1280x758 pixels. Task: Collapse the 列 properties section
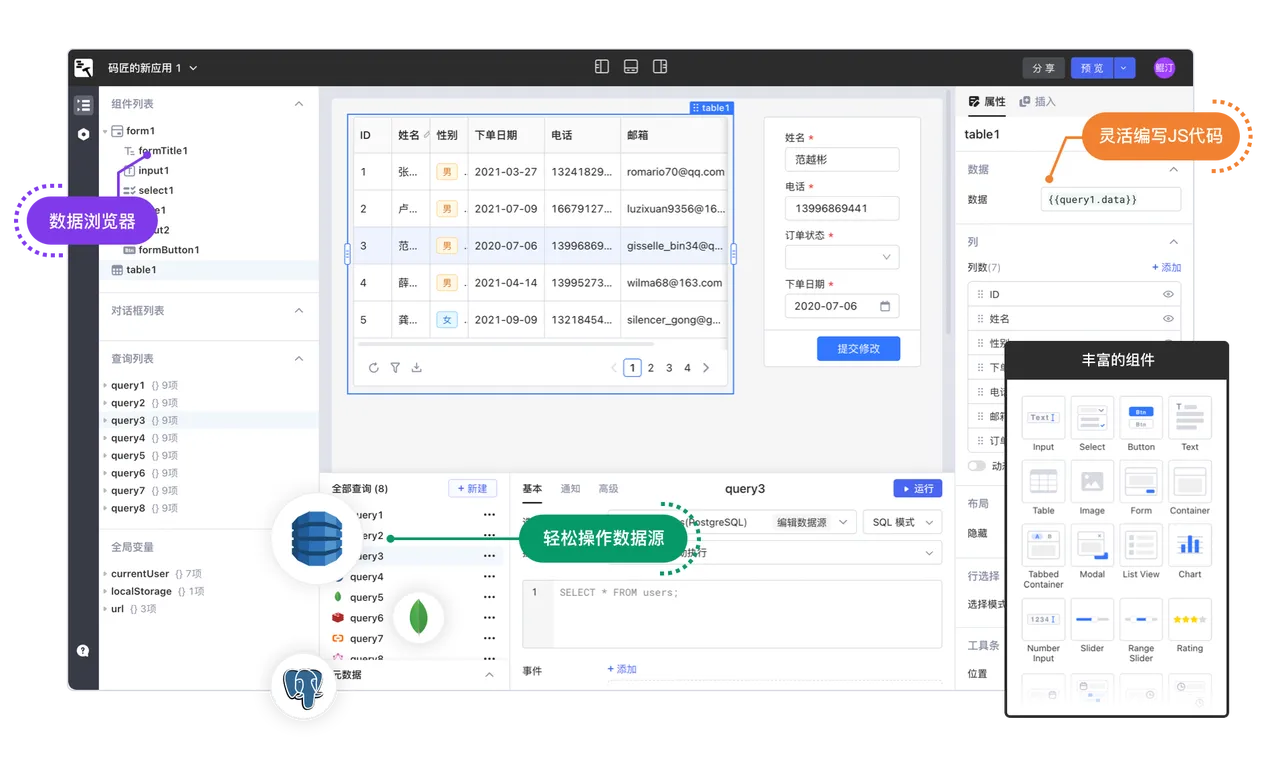[x=1173, y=242]
